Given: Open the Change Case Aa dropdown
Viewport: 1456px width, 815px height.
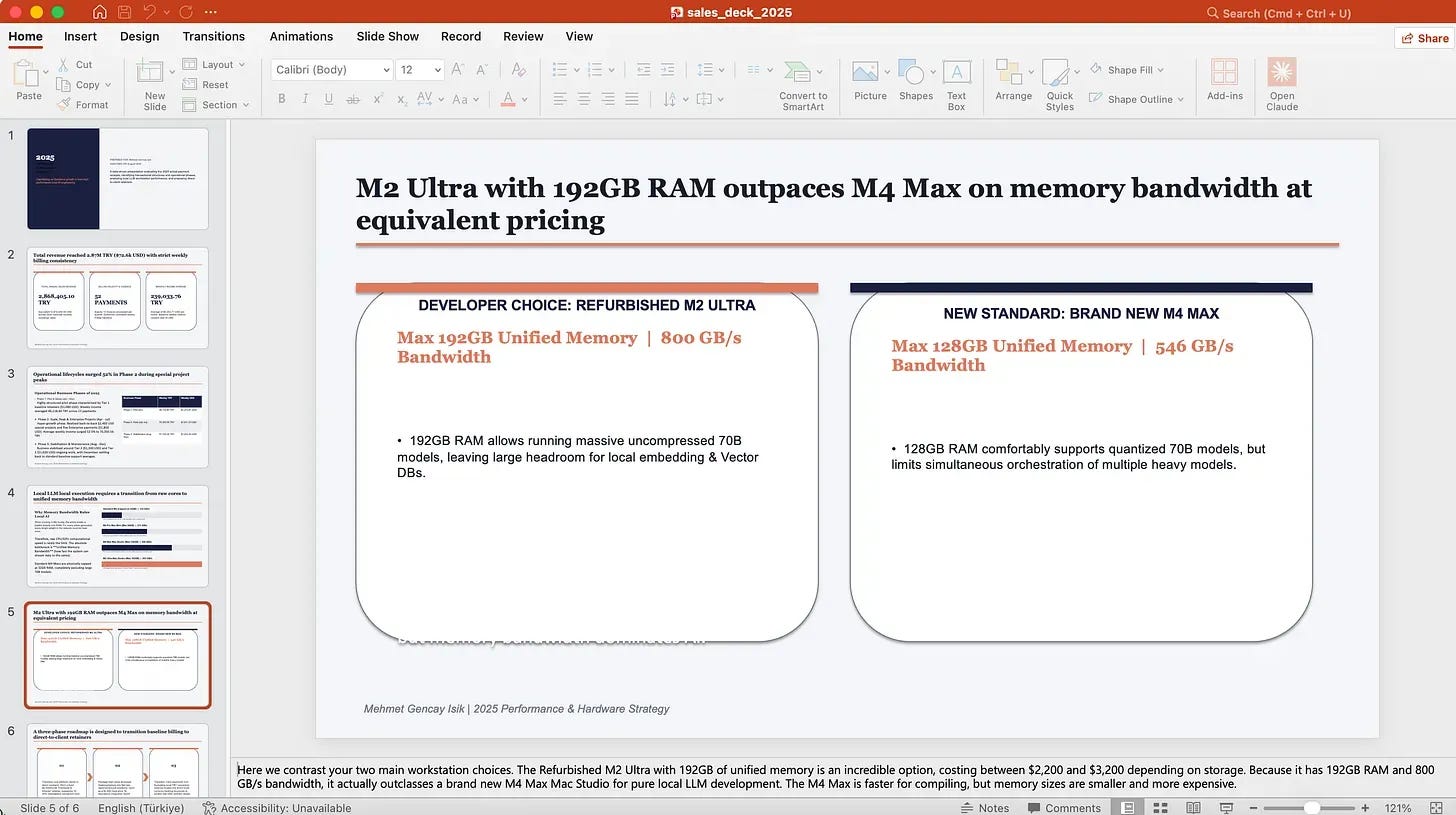Looking at the screenshot, I should 464,99.
